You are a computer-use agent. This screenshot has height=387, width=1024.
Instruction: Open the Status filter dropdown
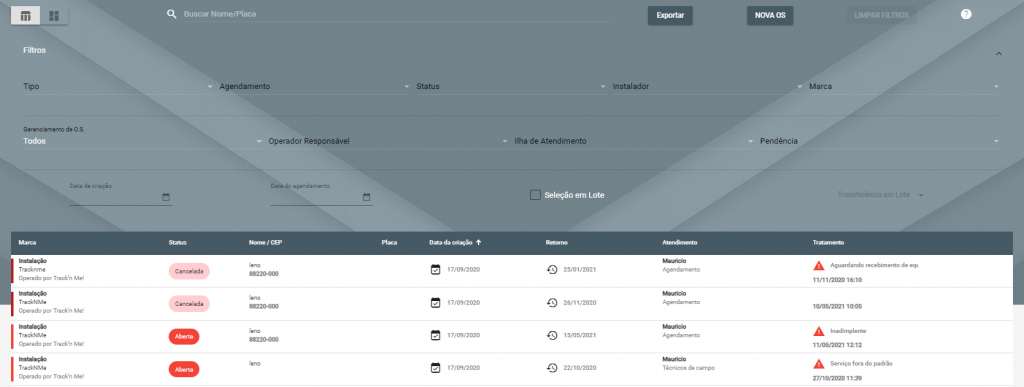511,86
